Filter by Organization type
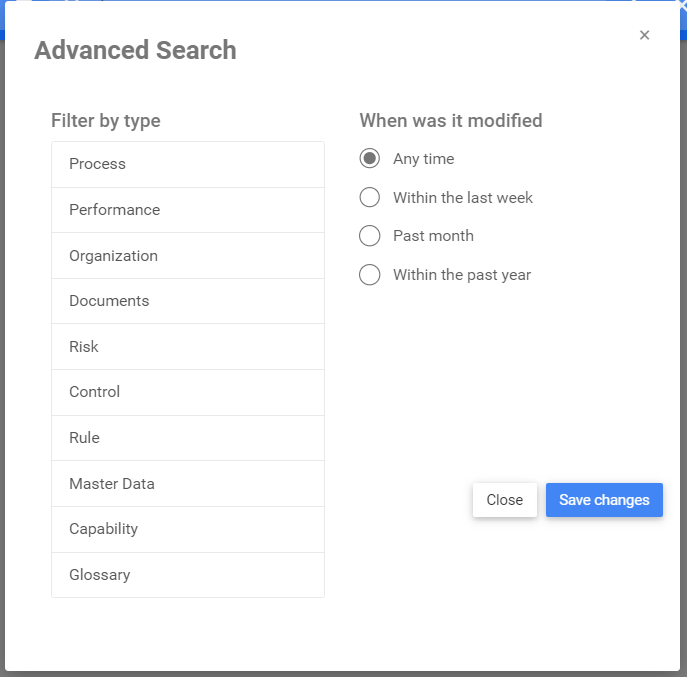This screenshot has height=677, width=687. pos(188,256)
